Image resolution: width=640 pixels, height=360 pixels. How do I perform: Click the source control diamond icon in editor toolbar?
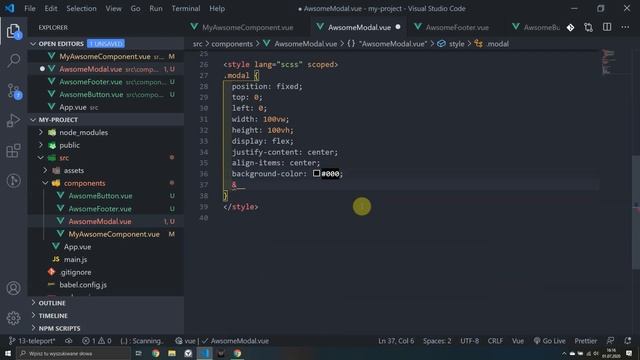(x=570, y=27)
